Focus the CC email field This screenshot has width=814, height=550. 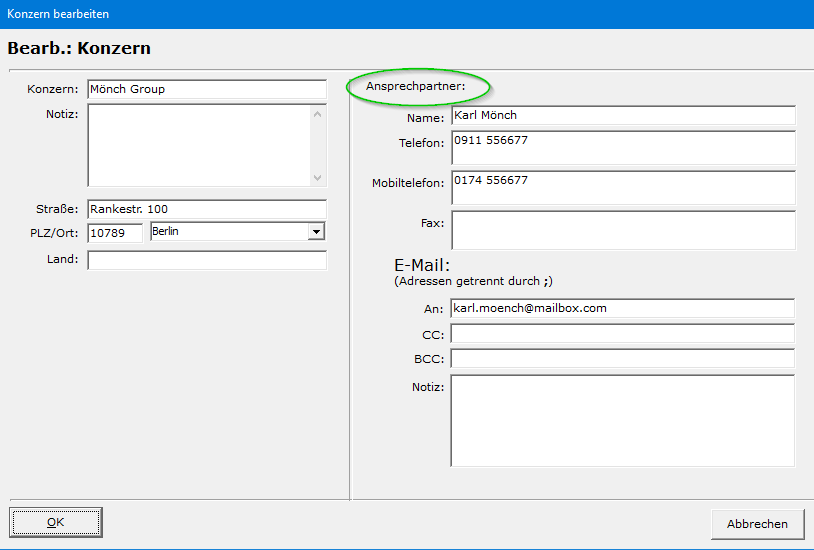(x=622, y=333)
